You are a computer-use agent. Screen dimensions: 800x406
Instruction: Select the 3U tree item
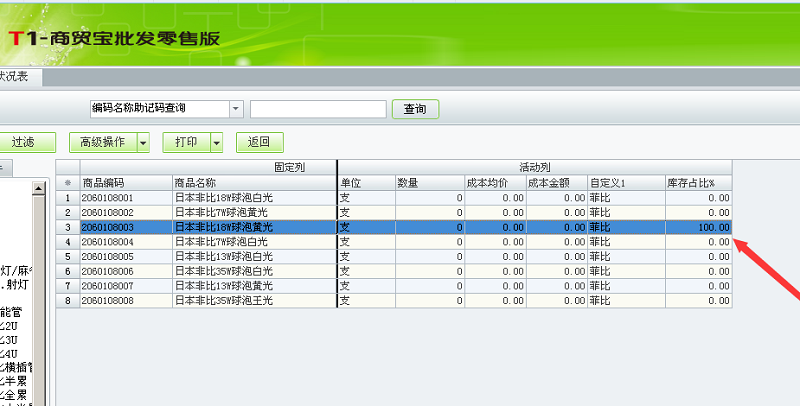coord(9,340)
